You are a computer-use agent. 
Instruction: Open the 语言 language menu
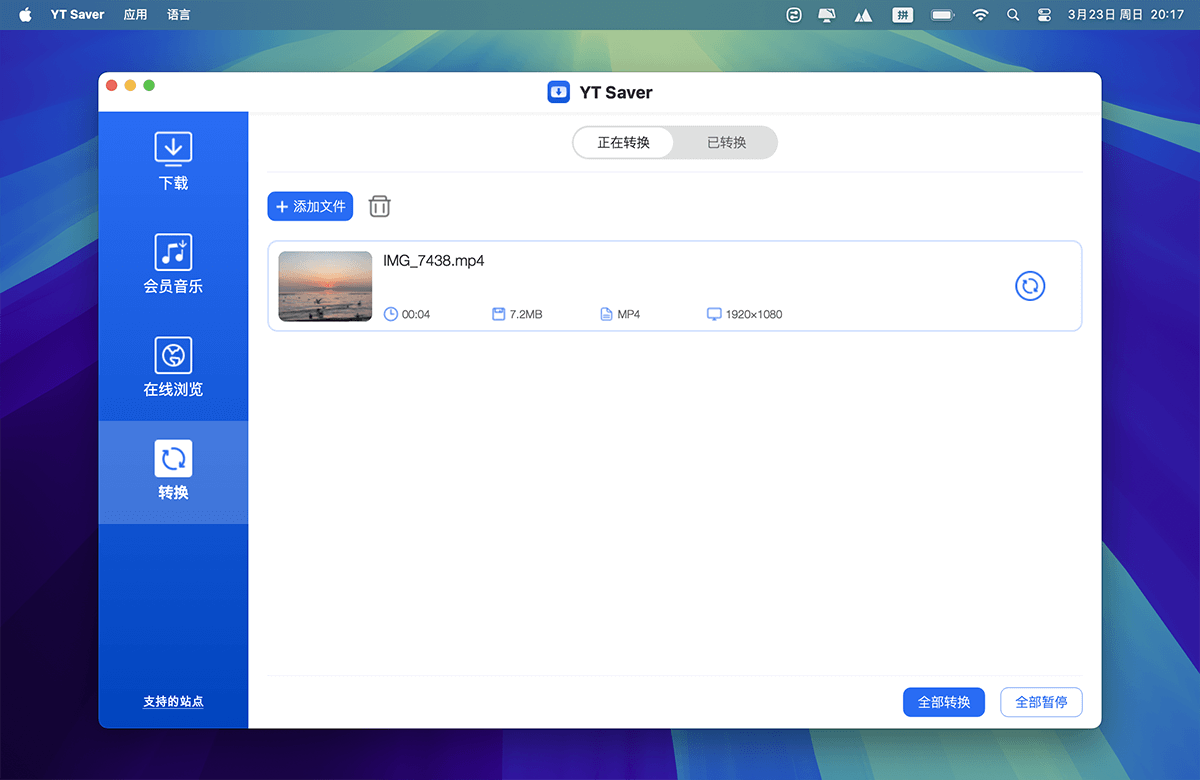tap(179, 15)
